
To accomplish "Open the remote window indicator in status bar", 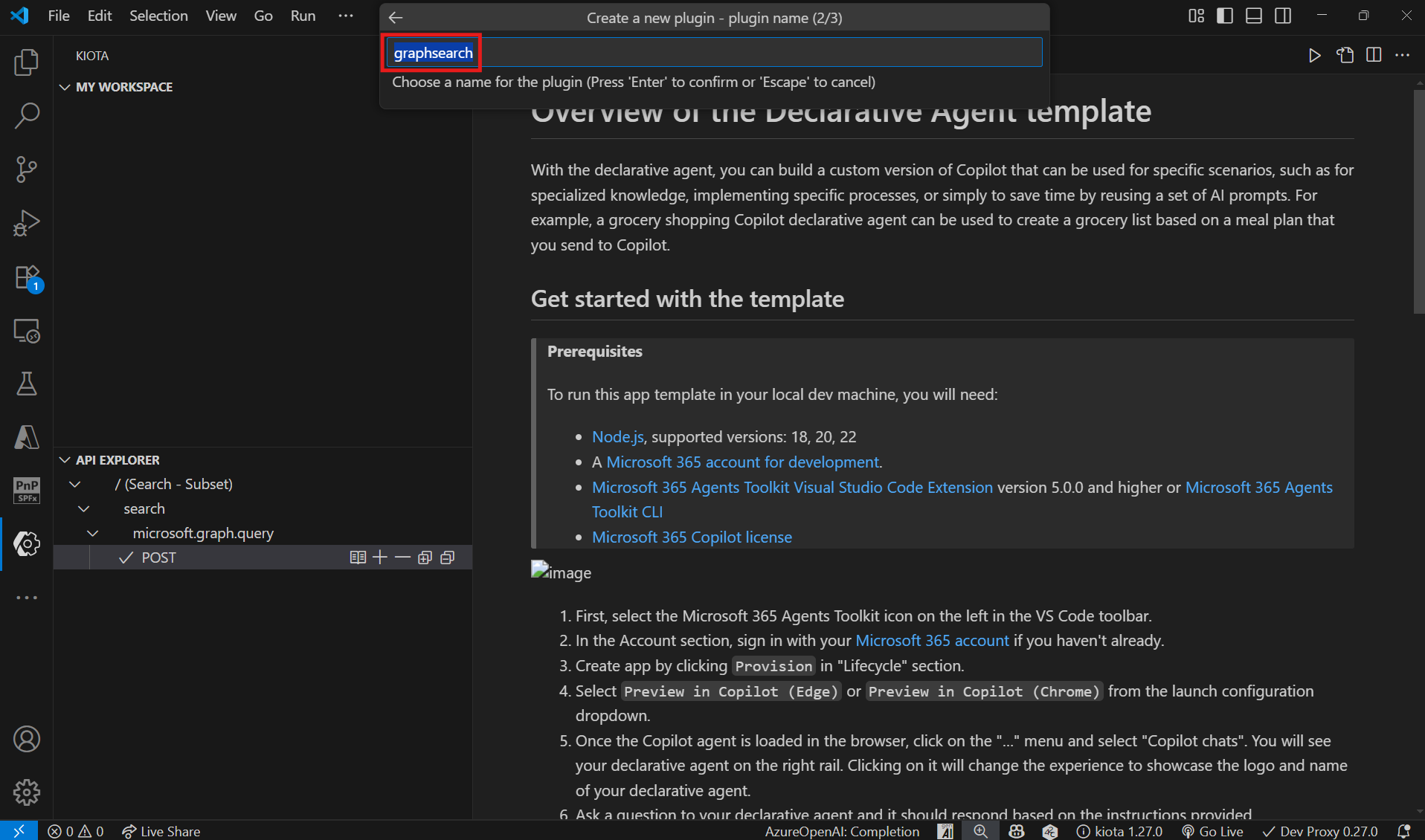I will point(19,831).
